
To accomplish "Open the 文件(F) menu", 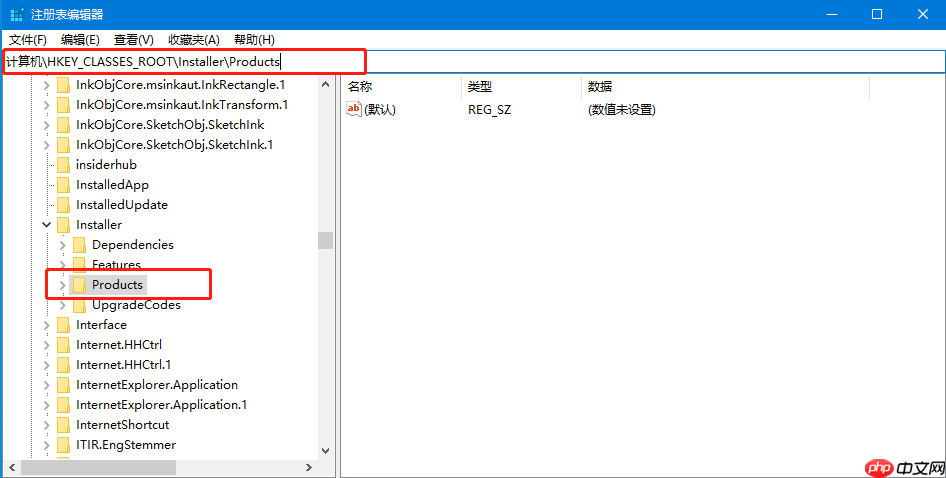I will [x=28, y=39].
